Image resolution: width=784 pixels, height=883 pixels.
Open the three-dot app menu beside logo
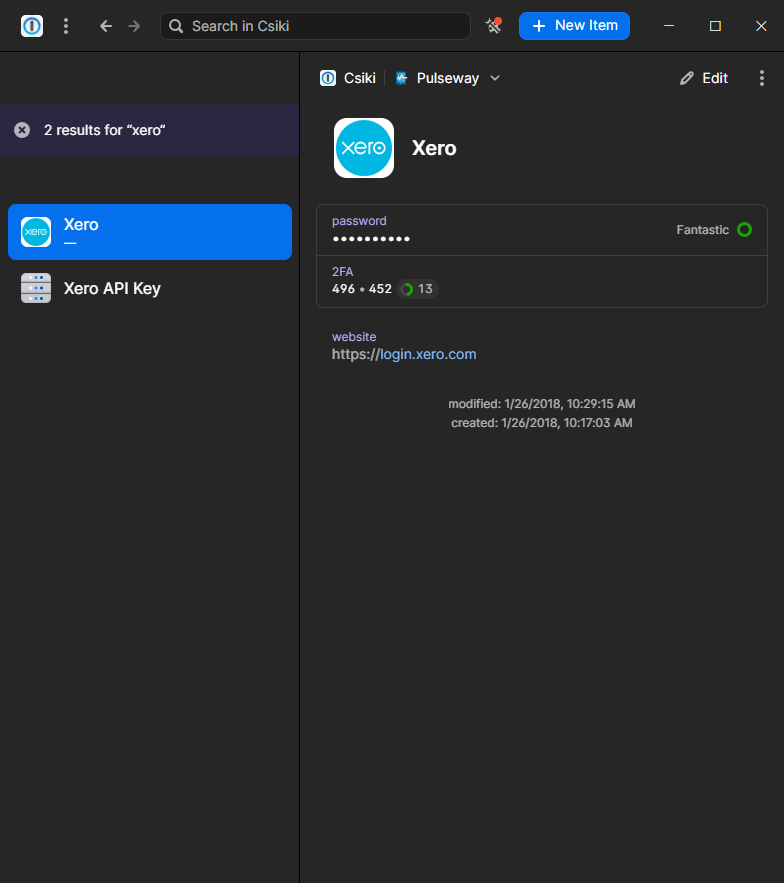click(66, 26)
